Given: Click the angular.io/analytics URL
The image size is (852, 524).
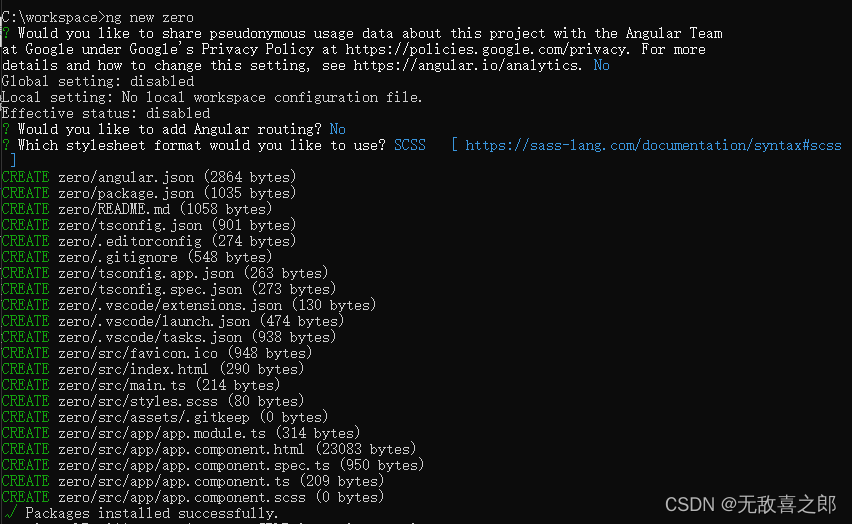Looking at the screenshot, I should 465,65.
